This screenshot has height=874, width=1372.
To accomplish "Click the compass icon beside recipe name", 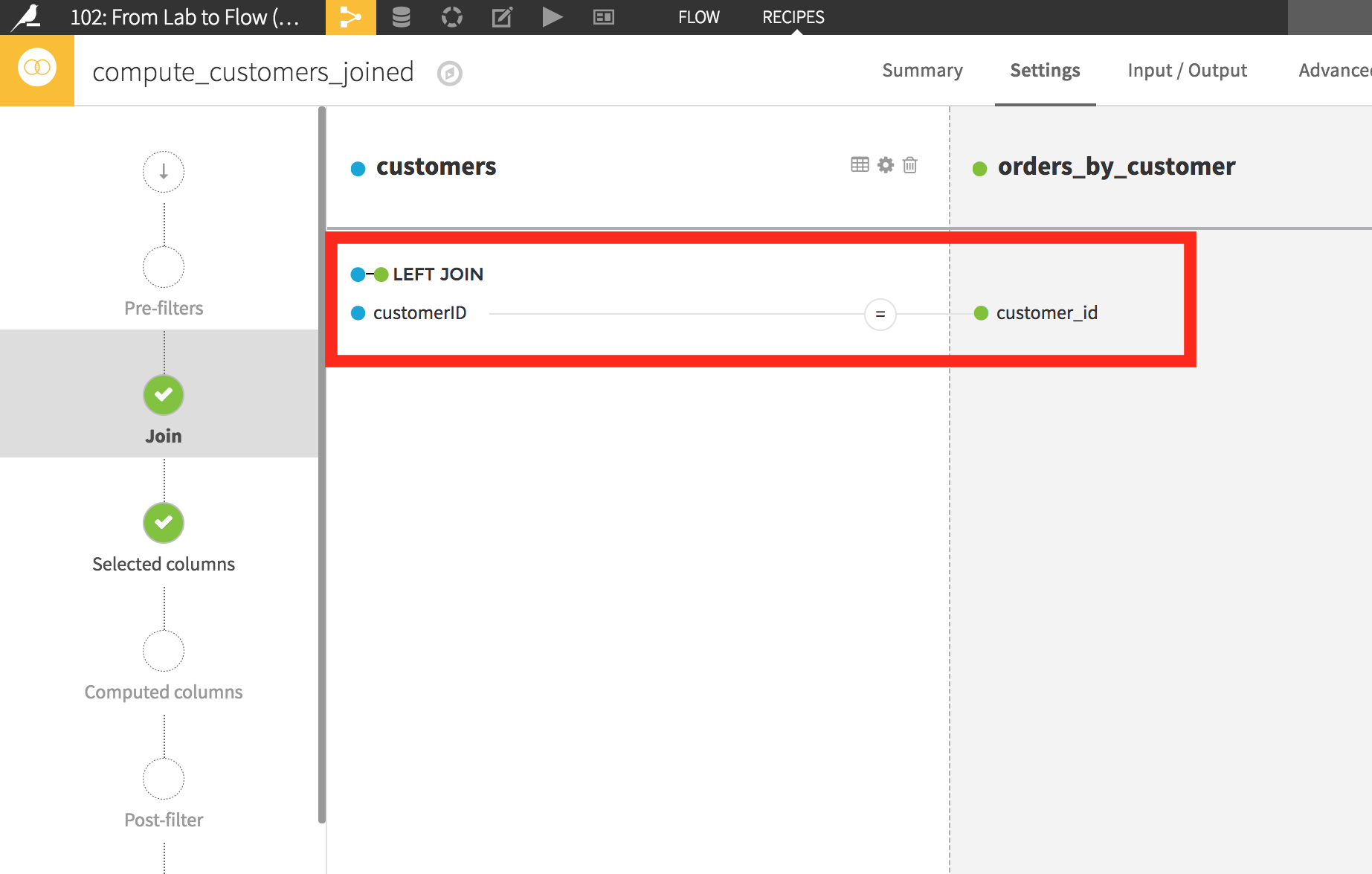I will pos(449,74).
